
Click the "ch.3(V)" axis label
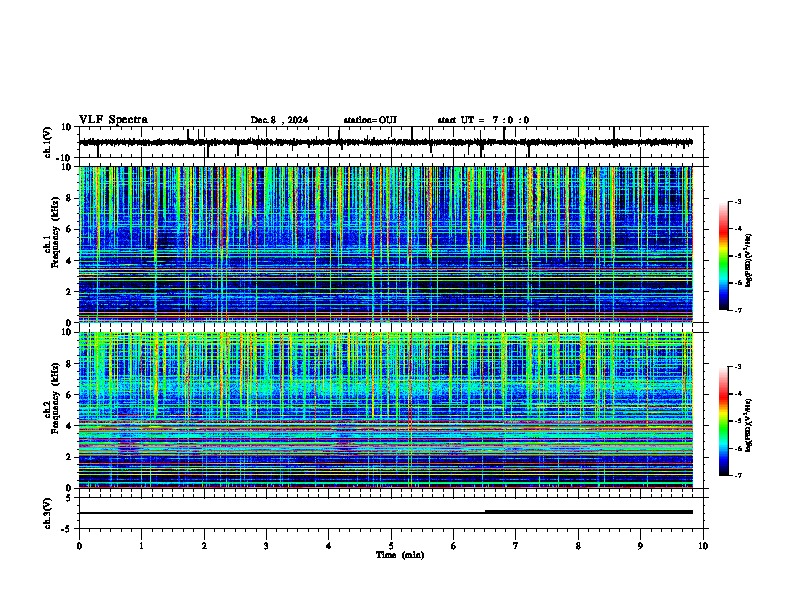coord(48,513)
